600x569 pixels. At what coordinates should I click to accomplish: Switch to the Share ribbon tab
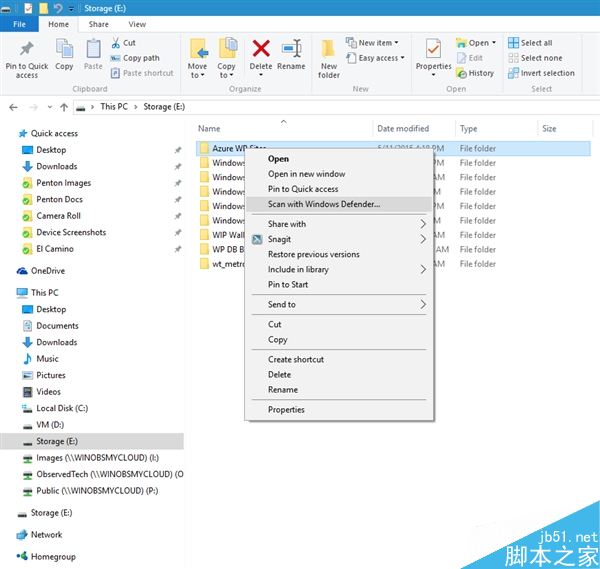click(x=98, y=24)
